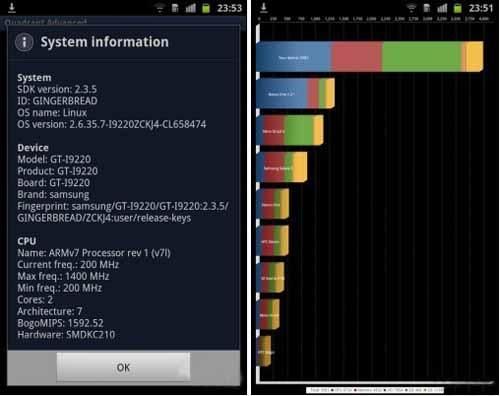Tap the smallest bar at bottom of chart
The width and height of the screenshot is (500, 396).
(x=264, y=351)
